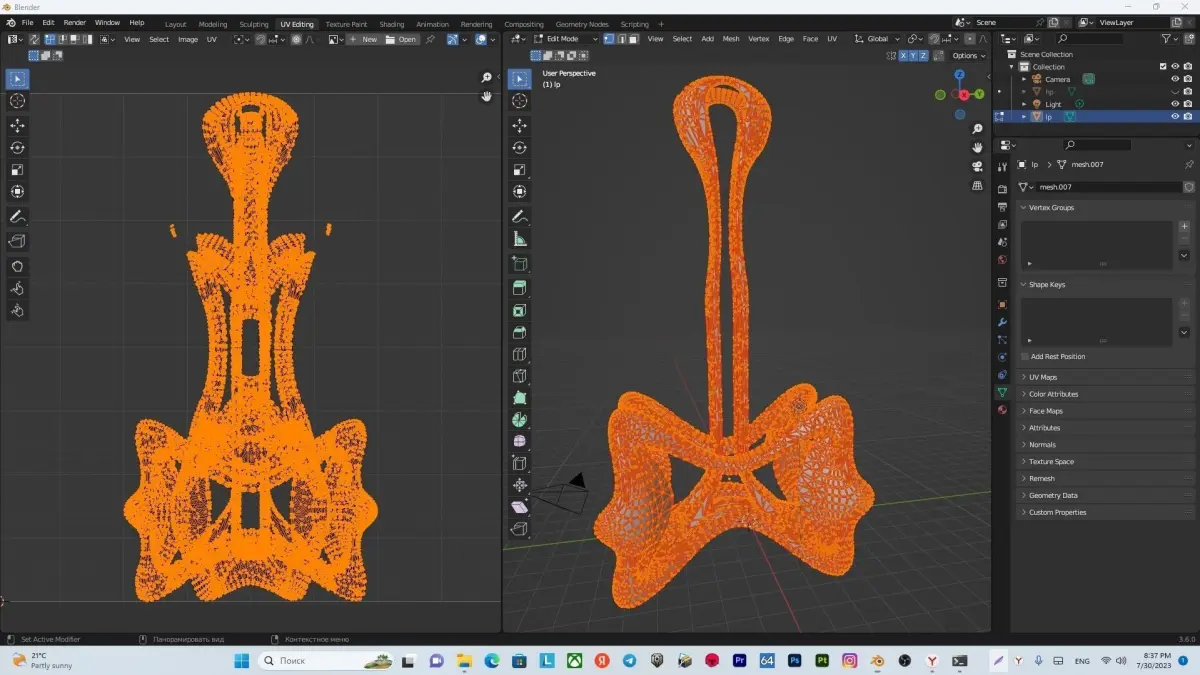Switch to the Sculpting workspace tab
The image size is (1200, 675).
254,24
